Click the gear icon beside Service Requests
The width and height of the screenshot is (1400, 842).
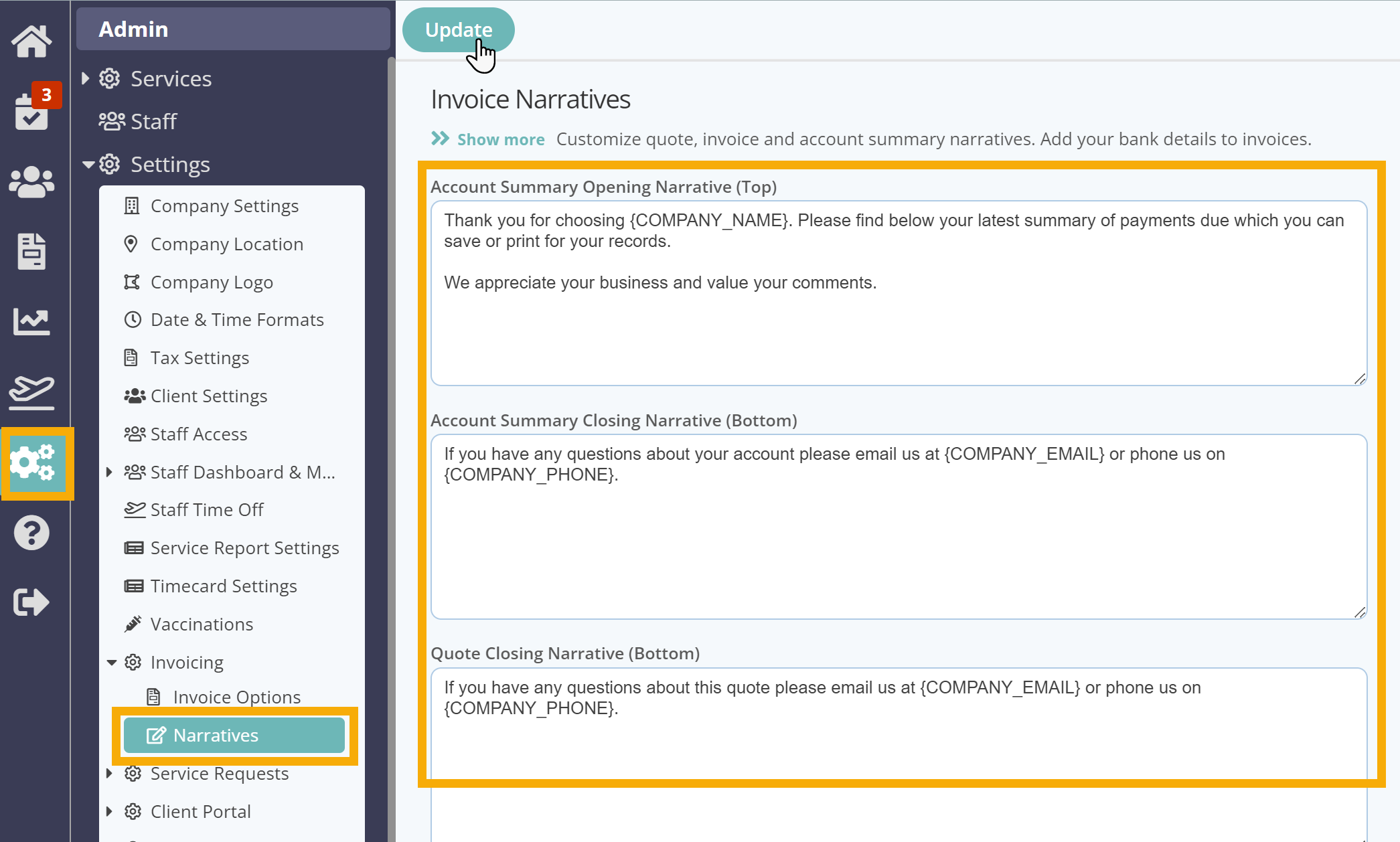coord(133,774)
